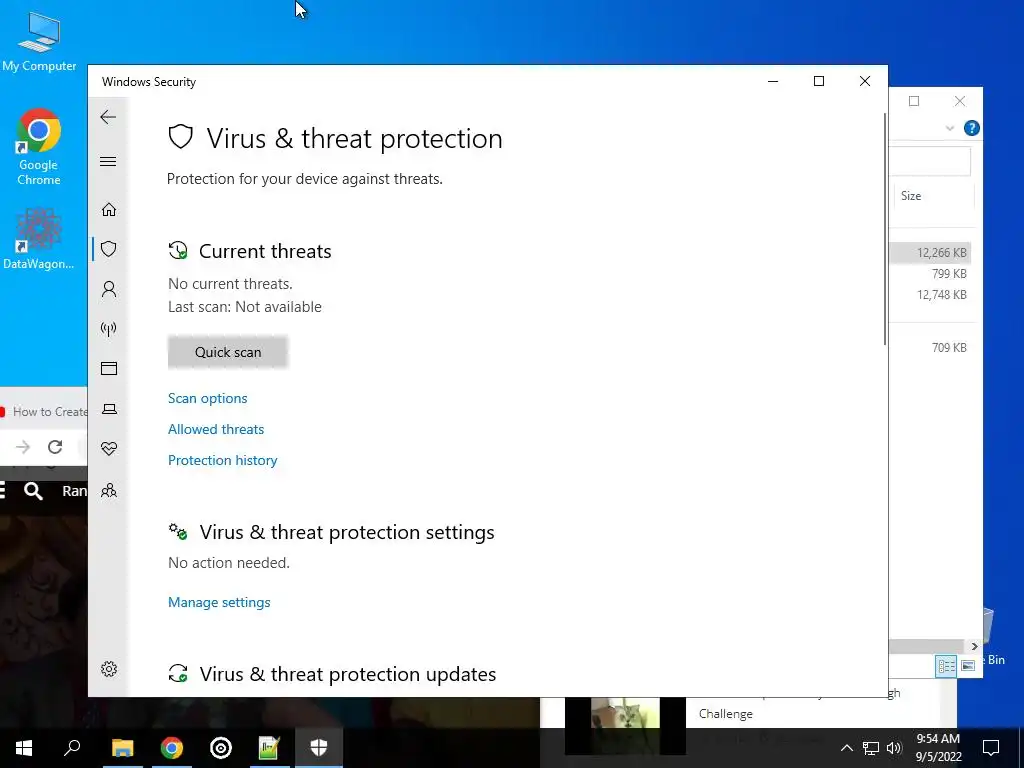
Task: Select the DataWagon desktop shortcut
Action: [x=39, y=238]
